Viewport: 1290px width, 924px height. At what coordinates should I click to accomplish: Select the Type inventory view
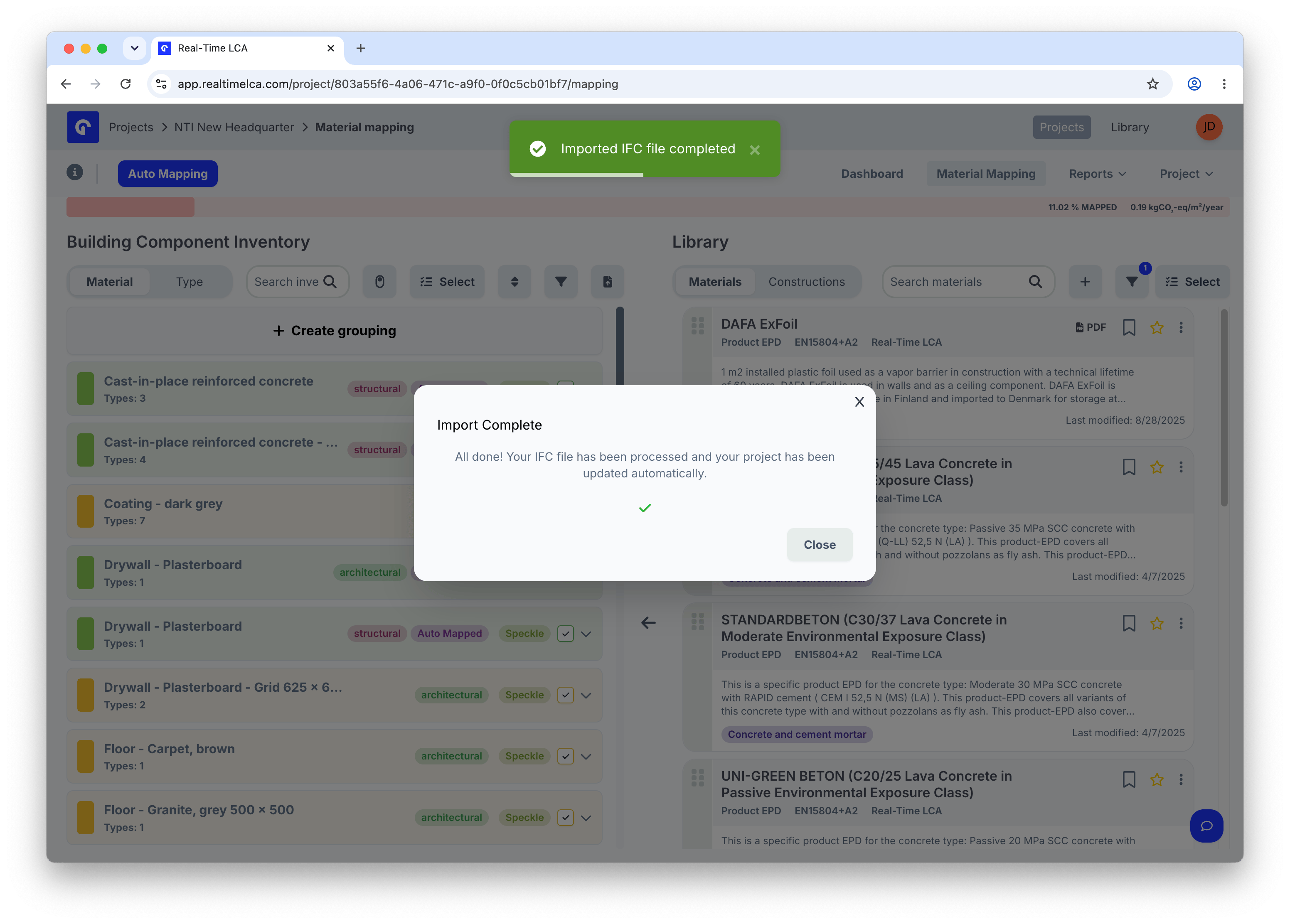(190, 282)
